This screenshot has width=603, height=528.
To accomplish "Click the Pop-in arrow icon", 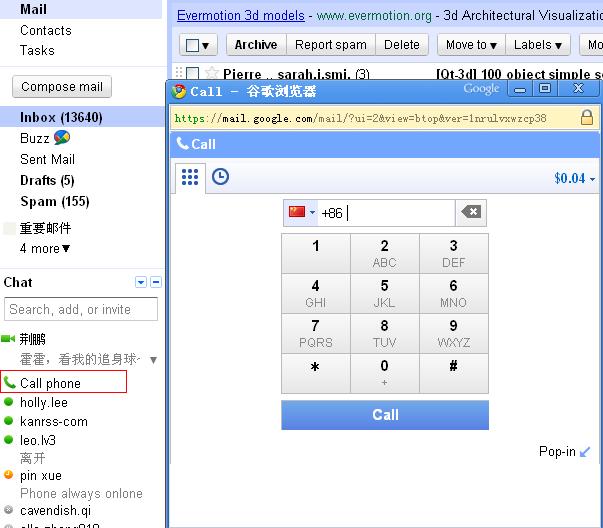I will [x=585, y=451].
